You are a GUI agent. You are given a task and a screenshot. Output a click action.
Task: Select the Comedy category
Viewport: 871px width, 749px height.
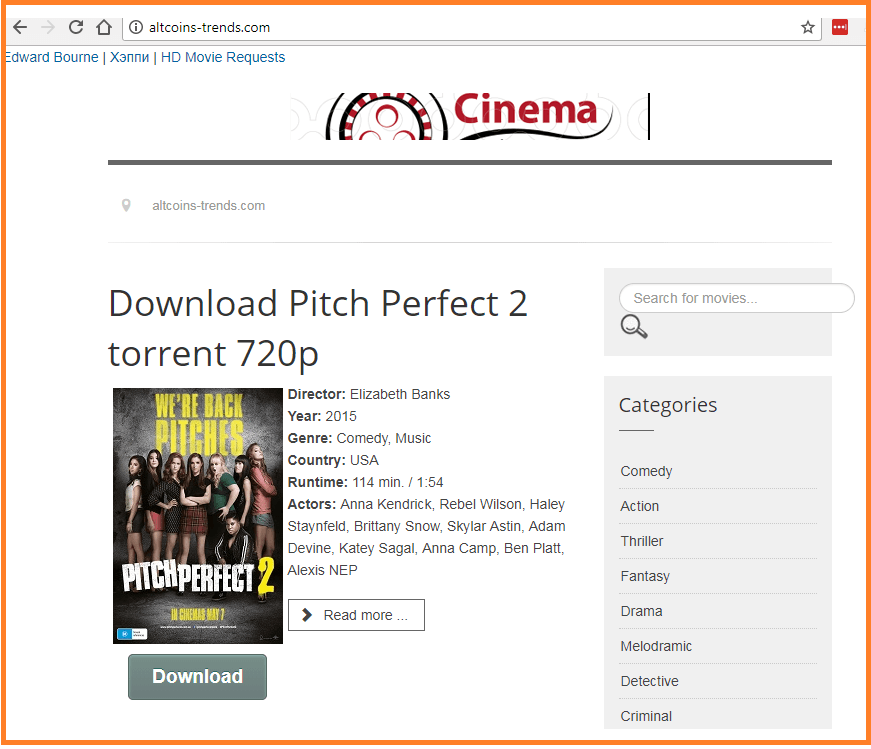[x=646, y=471]
